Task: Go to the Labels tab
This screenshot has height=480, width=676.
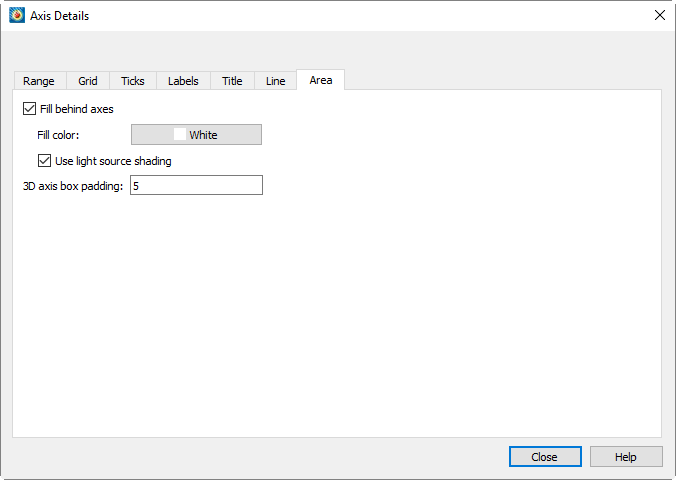Action: pos(183,81)
